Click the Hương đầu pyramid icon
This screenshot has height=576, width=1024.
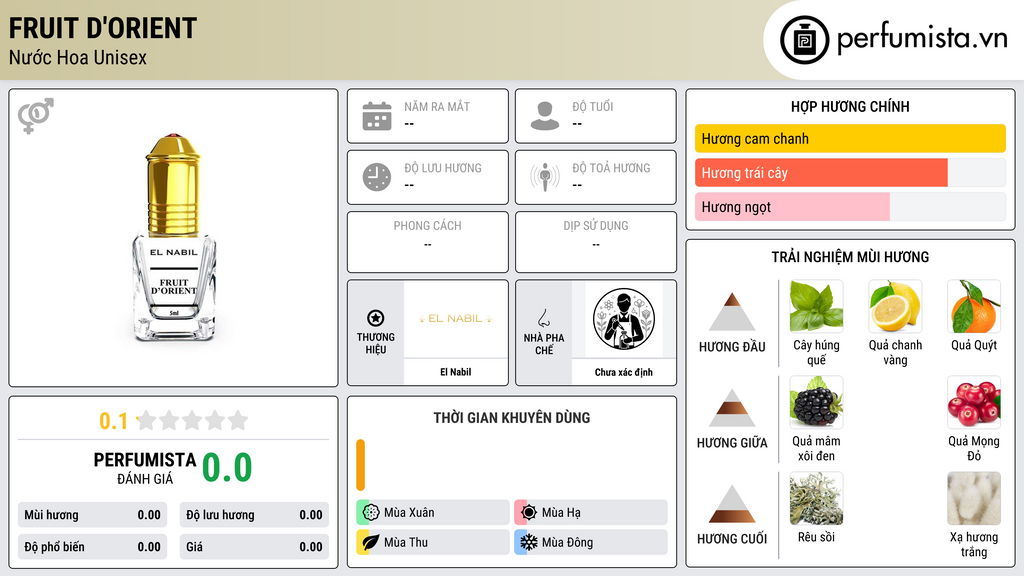pos(732,312)
